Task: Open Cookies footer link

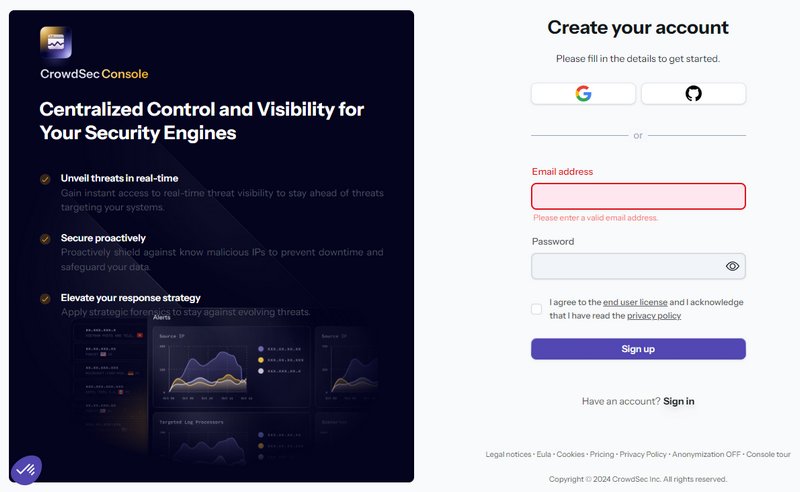Action: [571, 454]
